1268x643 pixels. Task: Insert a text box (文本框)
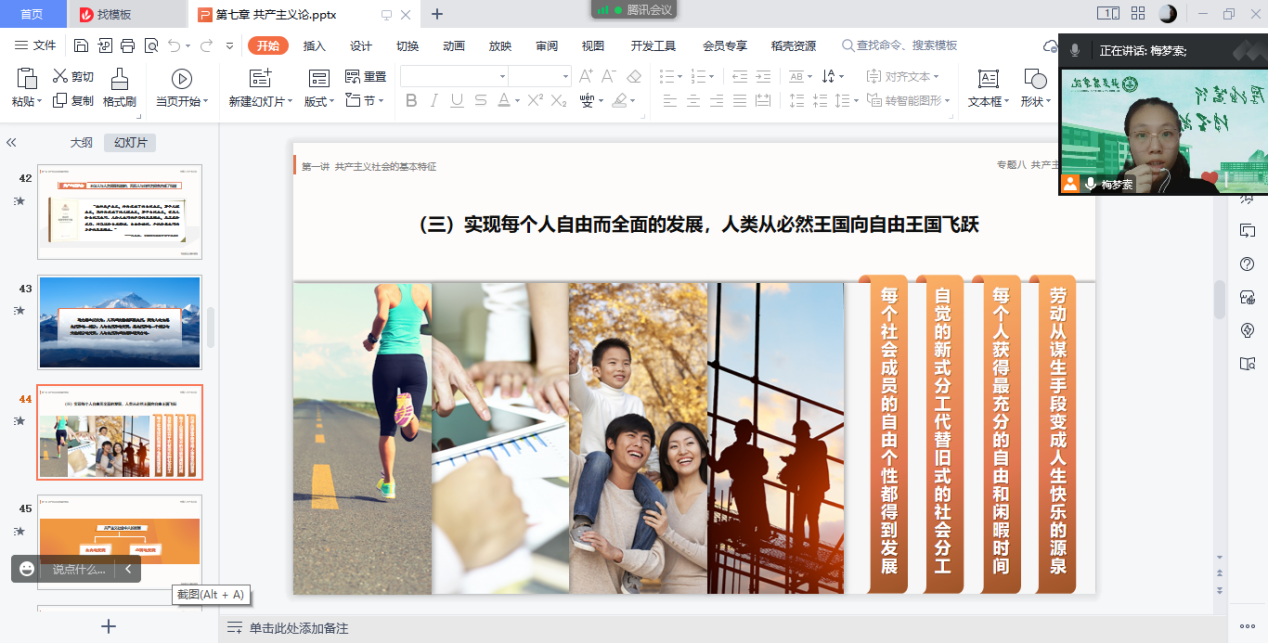tap(988, 80)
